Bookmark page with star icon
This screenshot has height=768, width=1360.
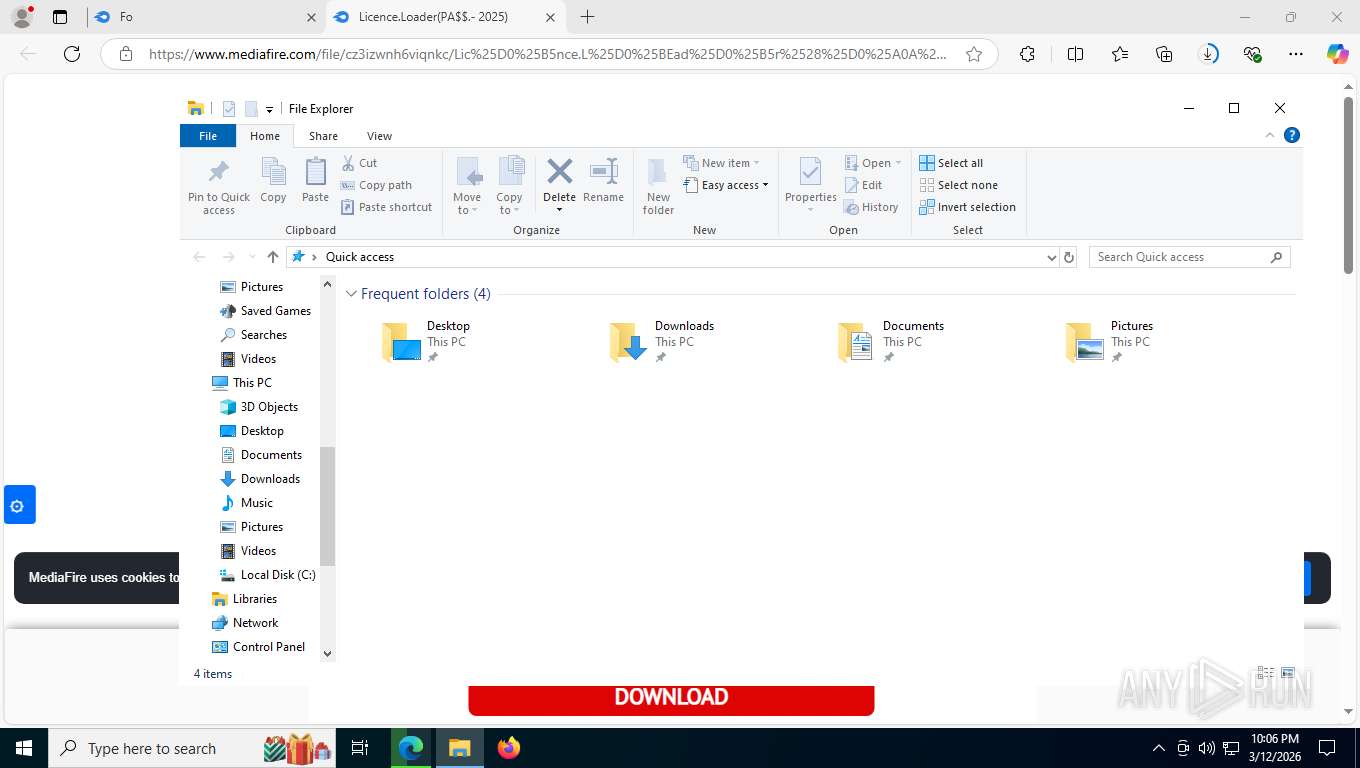974,54
